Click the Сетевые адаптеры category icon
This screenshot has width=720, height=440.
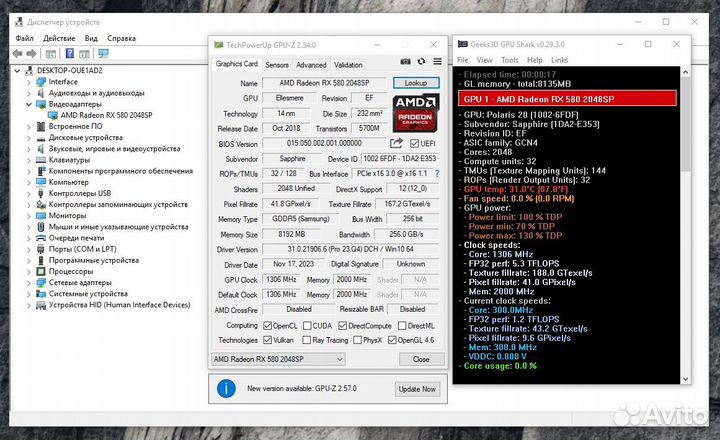tap(41, 282)
